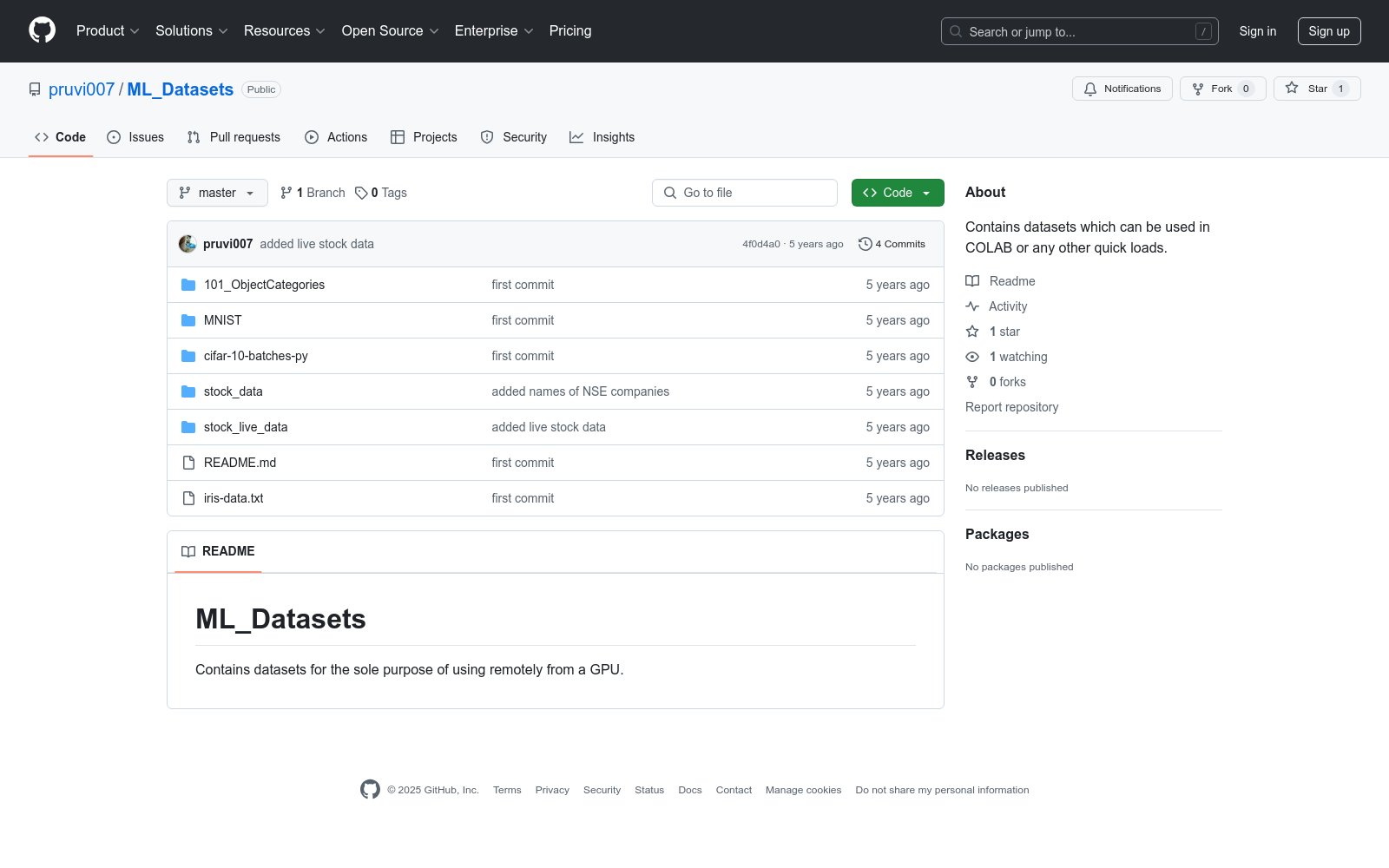Open the Projects tab

(x=424, y=137)
